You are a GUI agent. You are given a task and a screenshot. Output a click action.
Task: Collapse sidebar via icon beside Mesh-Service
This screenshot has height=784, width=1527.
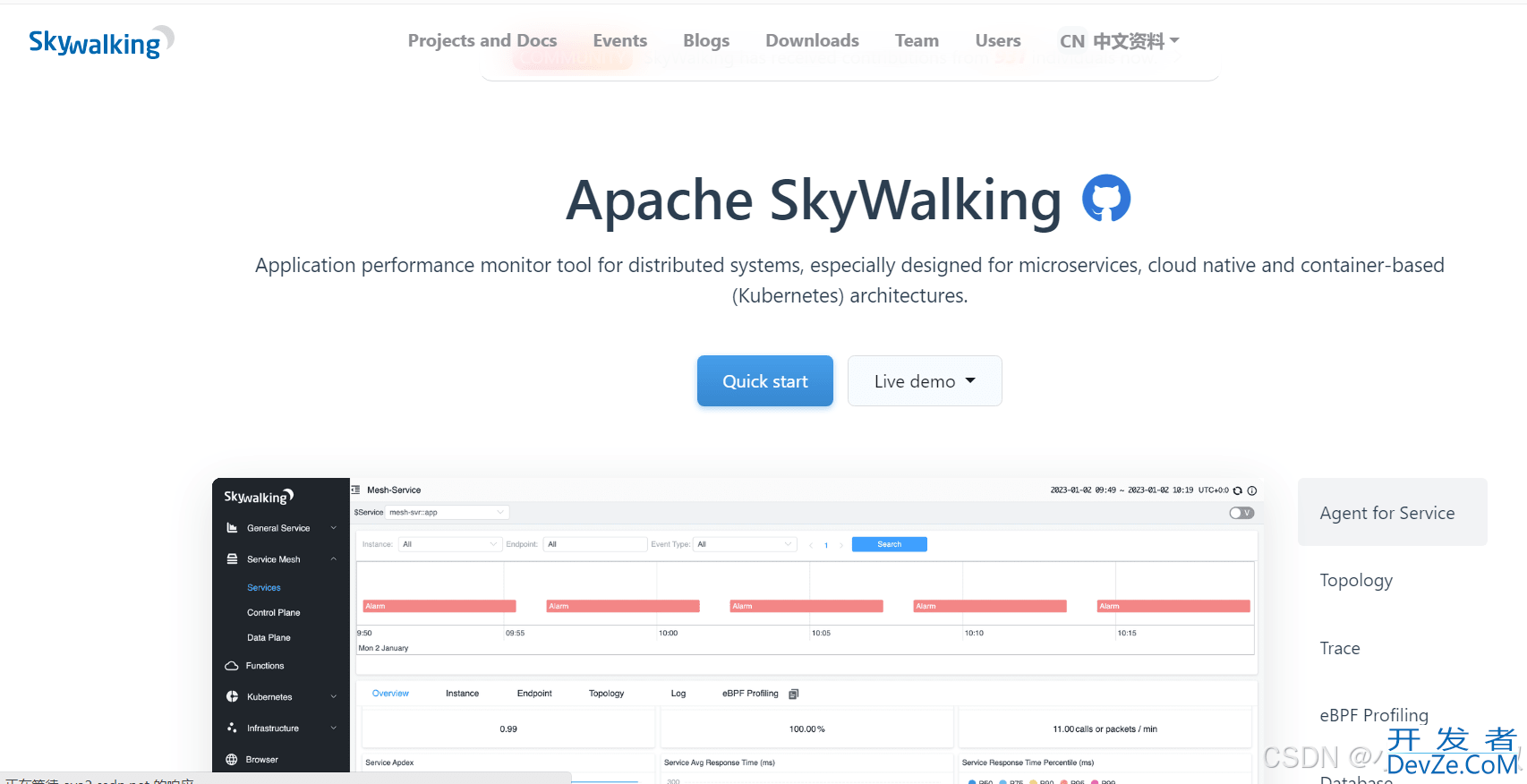coord(356,490)
